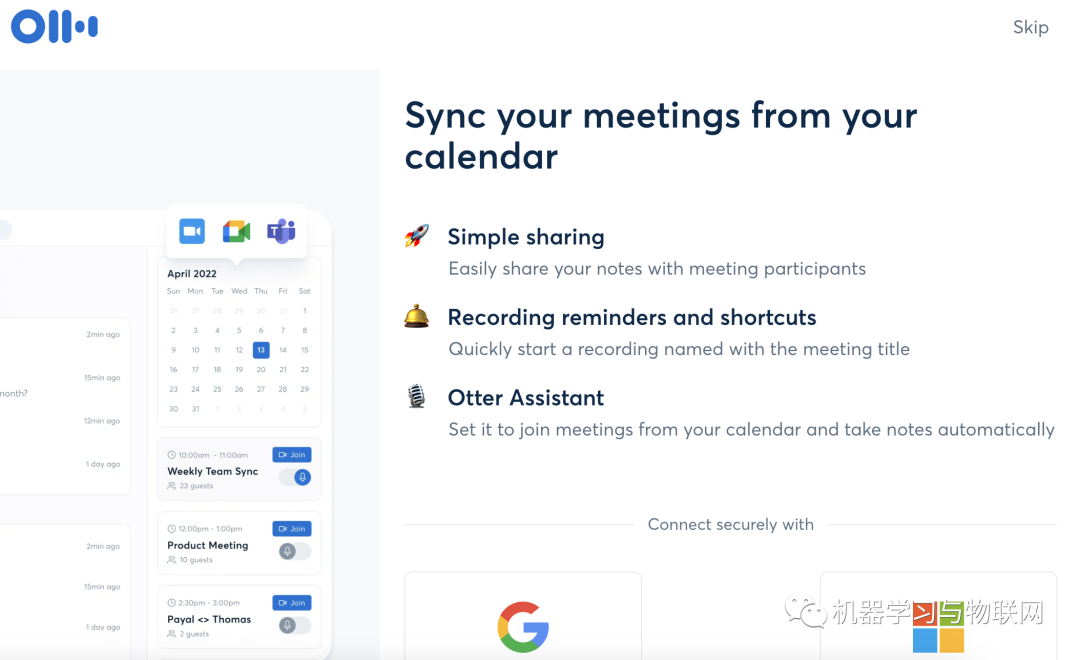The height and width of the screenshot is (660, 1080).
Task: Click the Zoom camera icon
Action: tap(192, 232)
